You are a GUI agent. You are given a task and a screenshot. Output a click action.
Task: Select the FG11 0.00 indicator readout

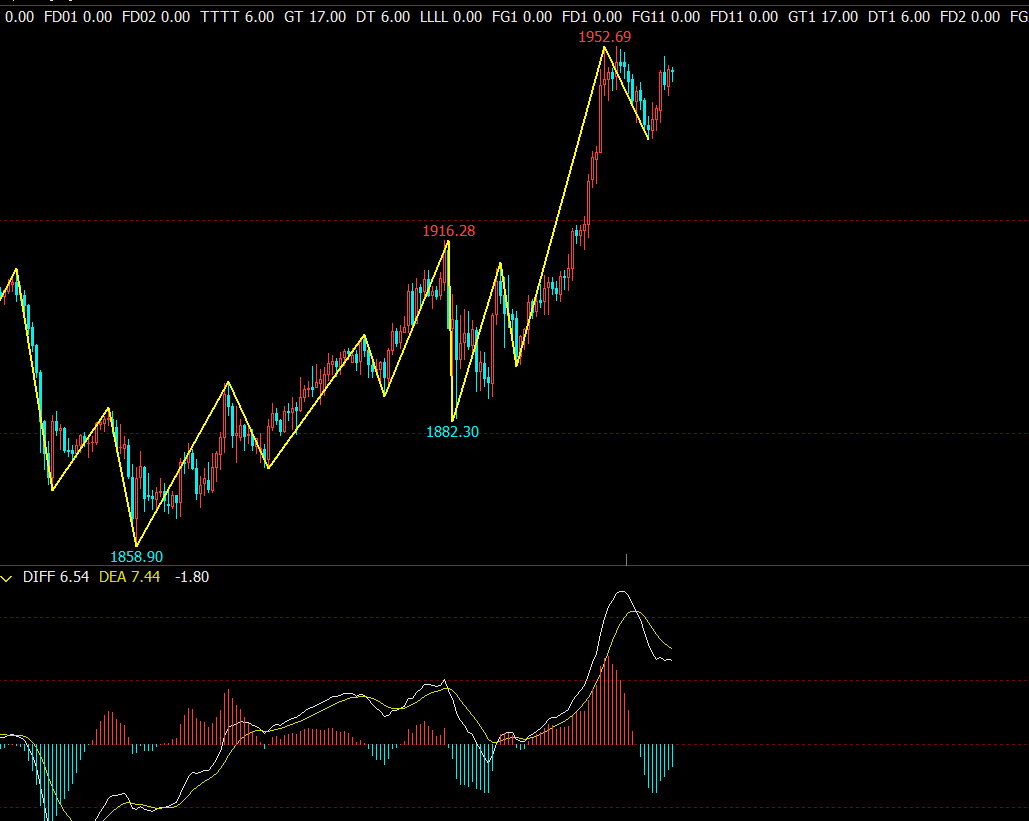666,17
